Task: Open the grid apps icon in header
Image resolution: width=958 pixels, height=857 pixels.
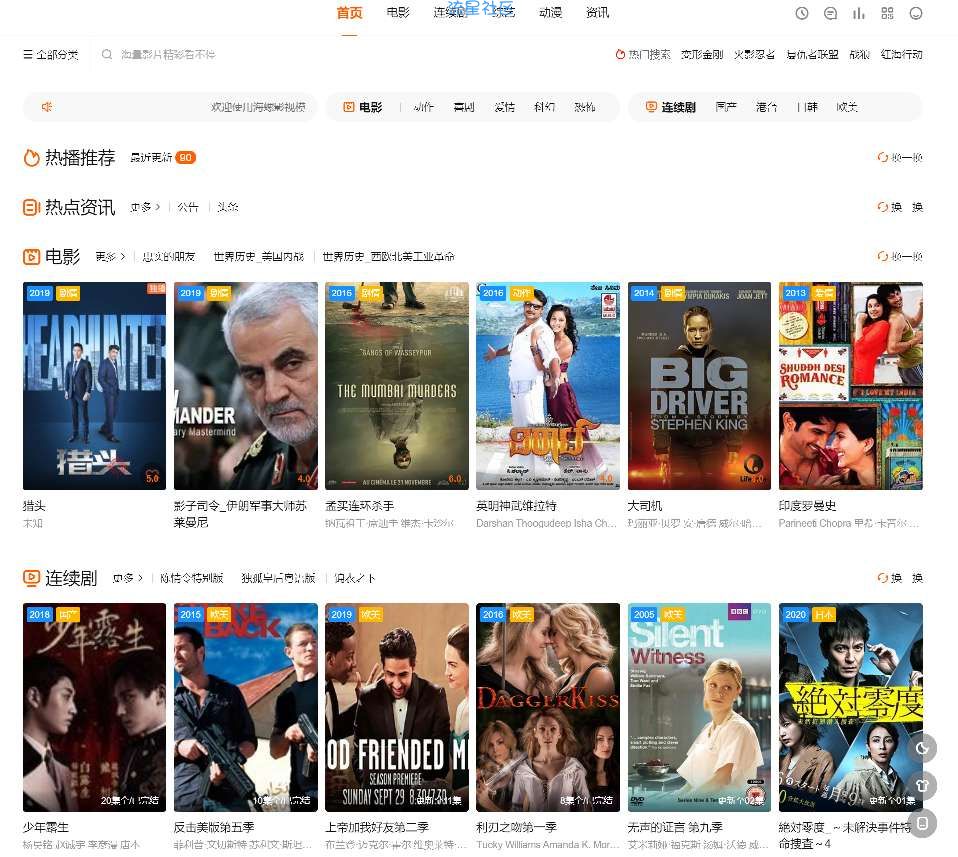Action: pos(887,13)
